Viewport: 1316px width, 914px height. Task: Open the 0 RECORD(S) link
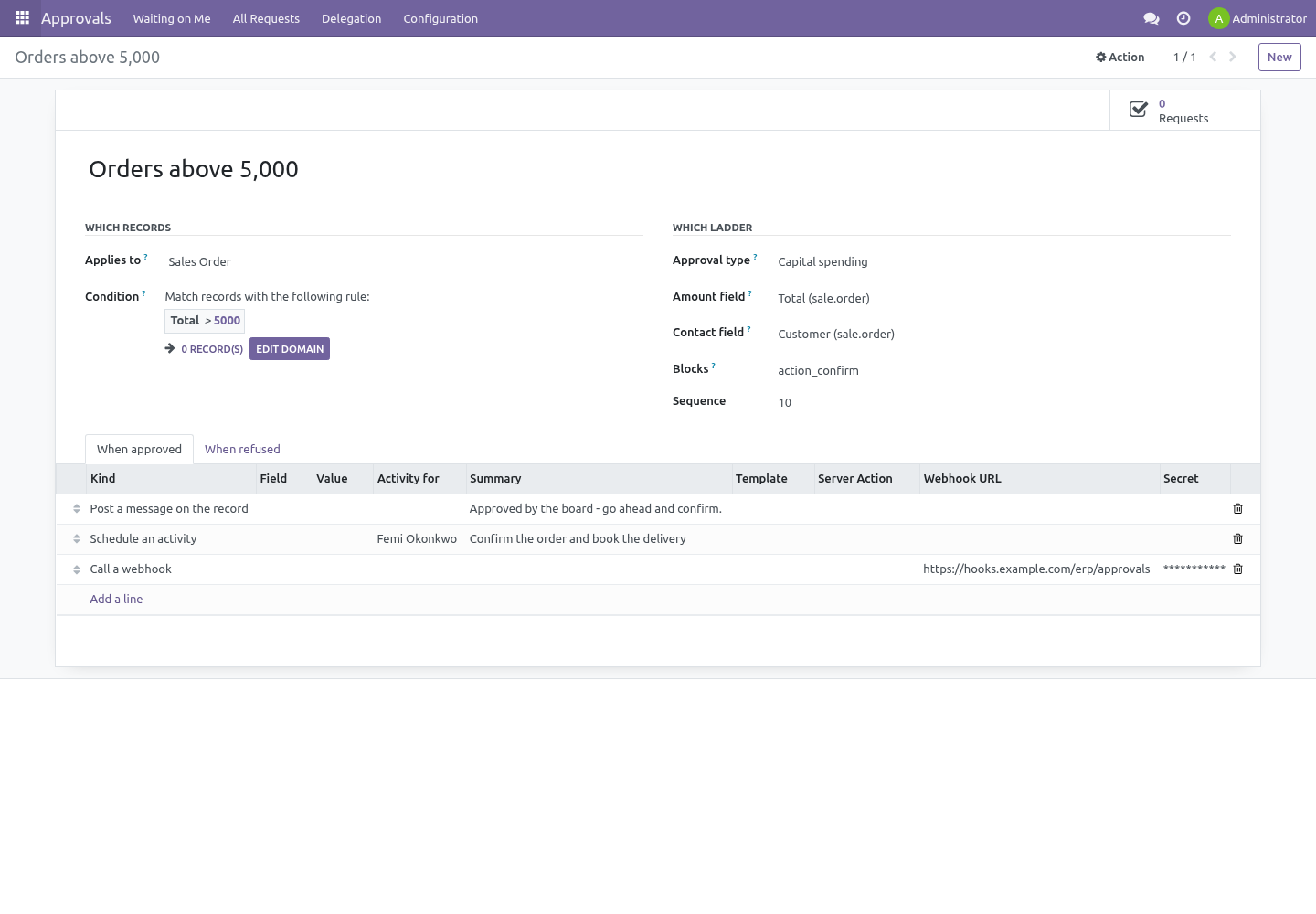coord(212,349)
